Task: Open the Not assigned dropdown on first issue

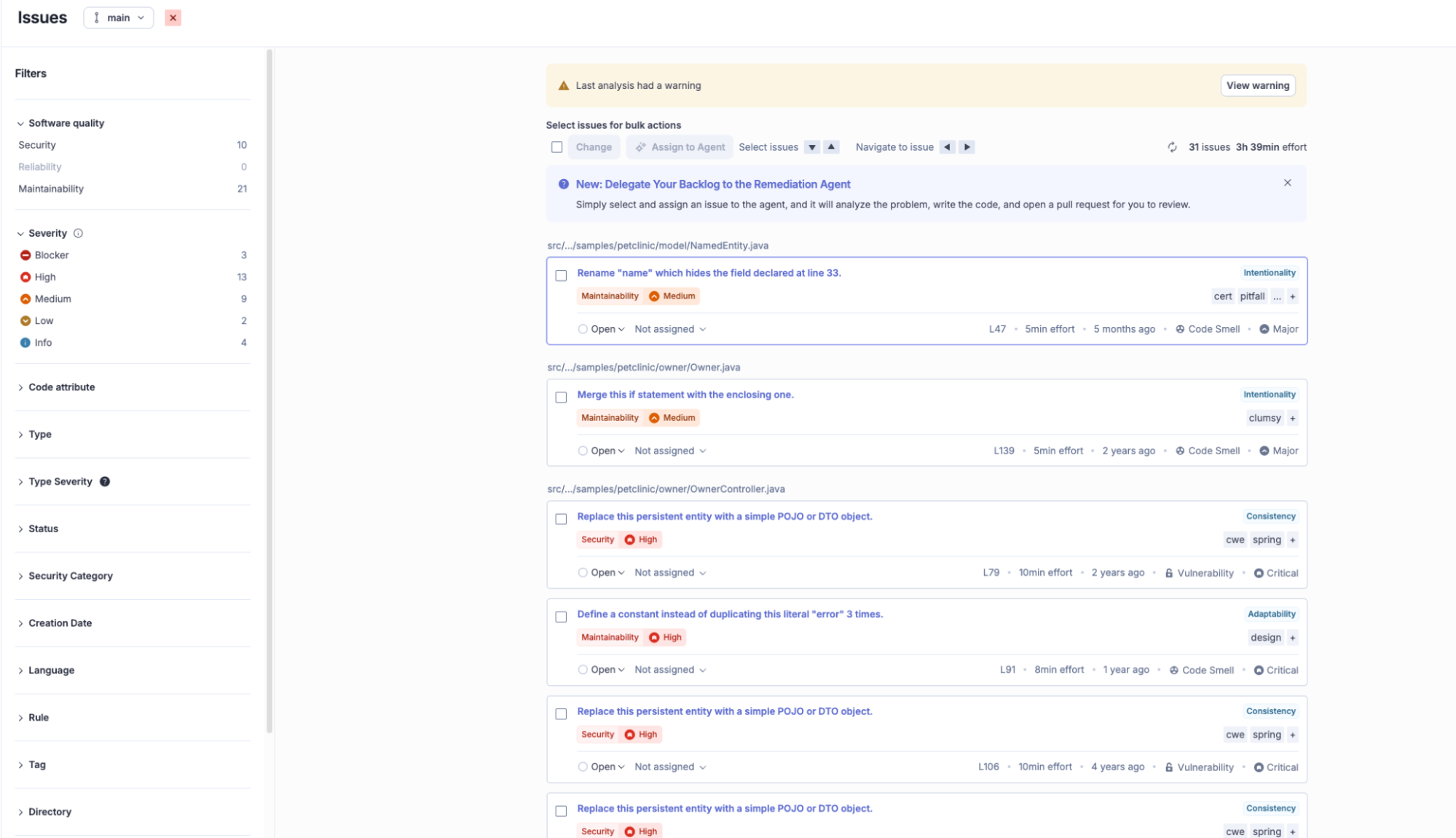Action: coord(670,329)
